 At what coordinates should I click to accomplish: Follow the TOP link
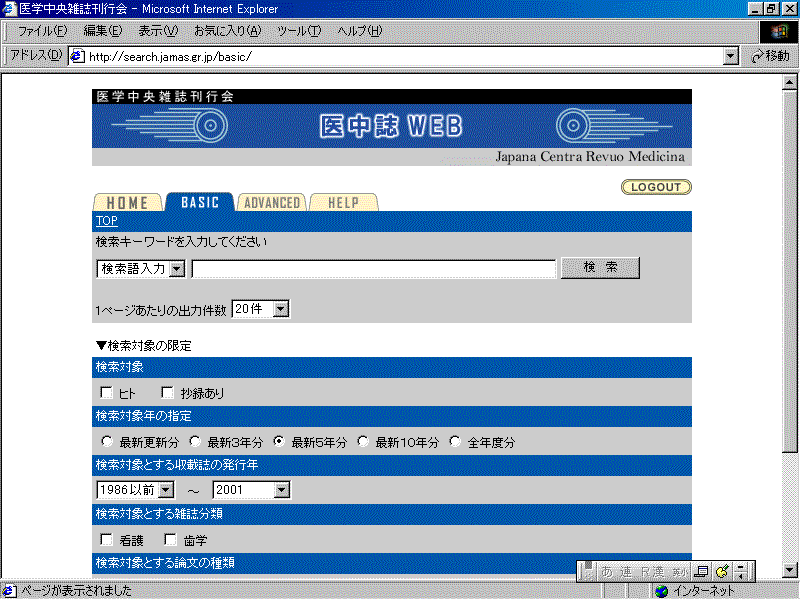click(x=107, y=221)
